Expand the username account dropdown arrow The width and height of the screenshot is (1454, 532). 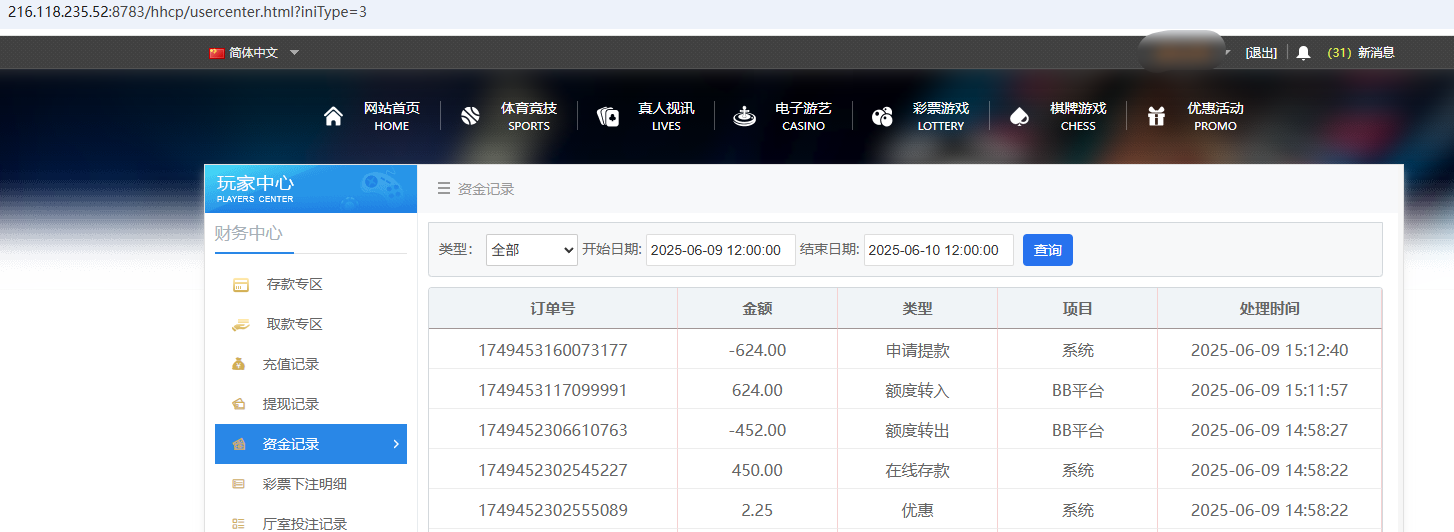point(1228,53)
